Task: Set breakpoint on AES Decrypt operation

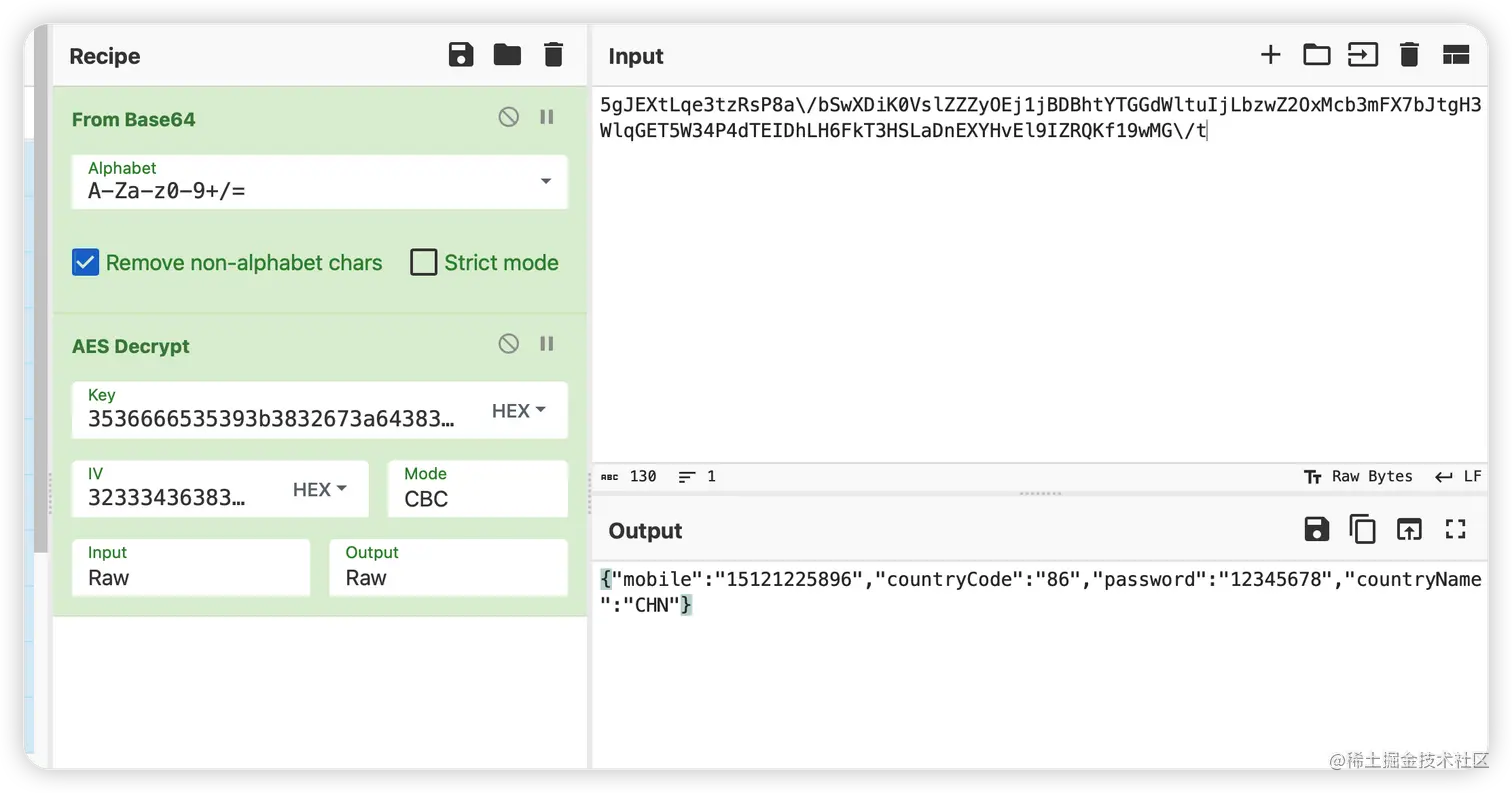Action: point(547,344)
